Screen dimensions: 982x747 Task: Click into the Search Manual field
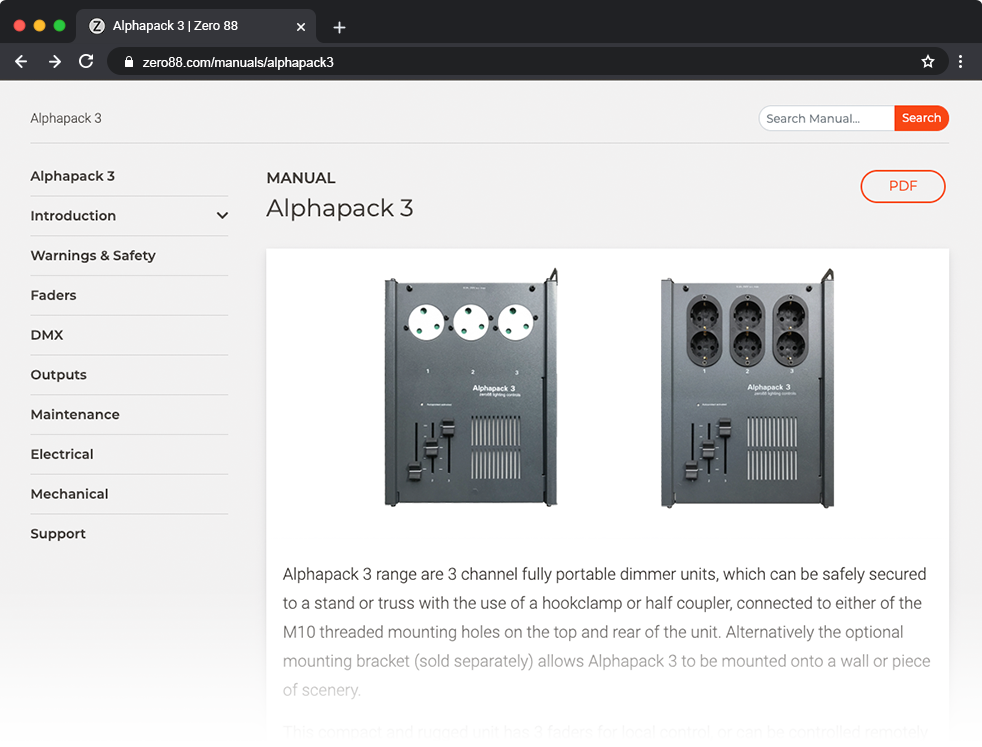click(x=825, y=119)
